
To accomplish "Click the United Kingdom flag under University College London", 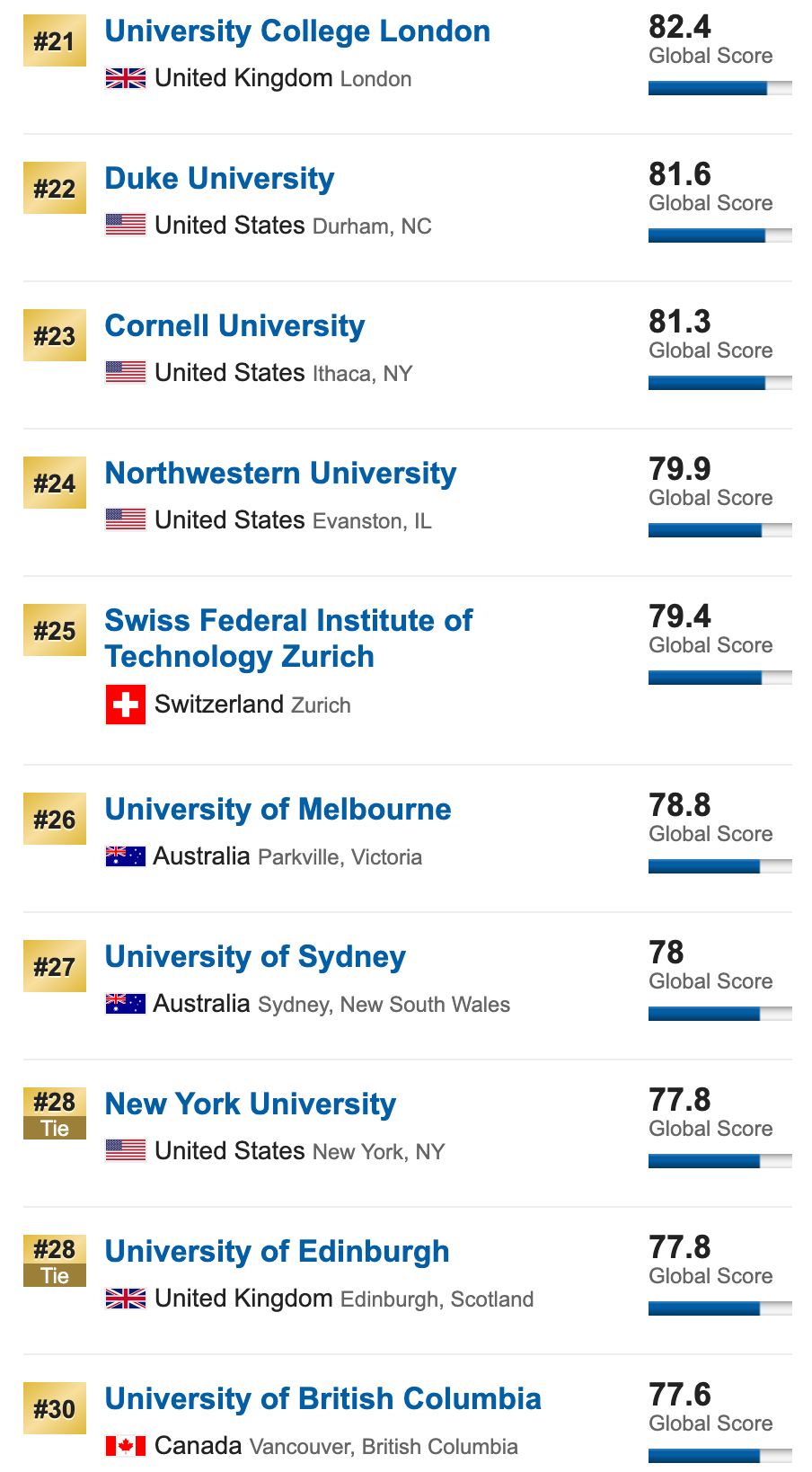I will [x=125, y=78].
